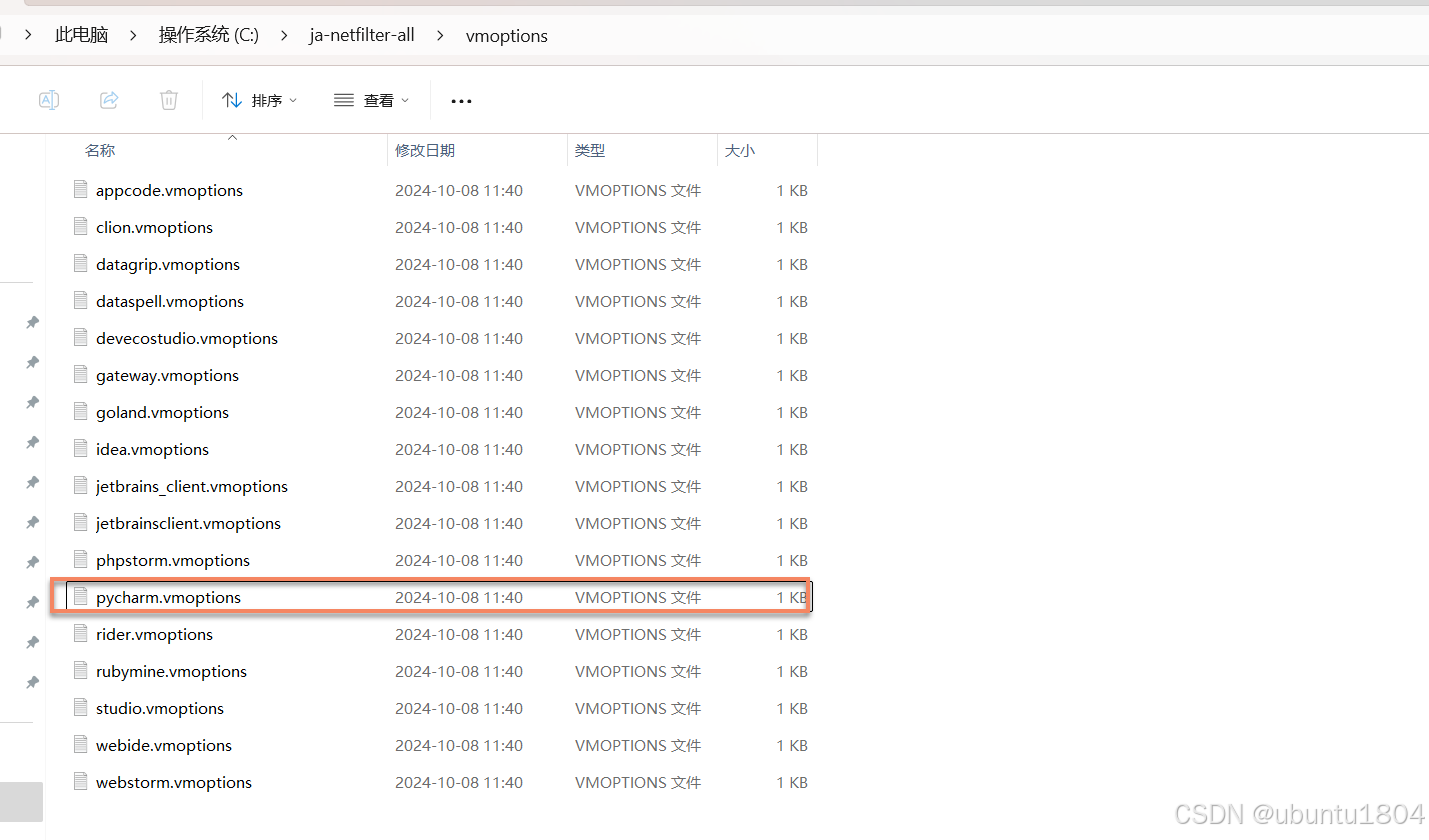Click the Delete trash icon
This screenshot has width=1429, height=840.
pyautogui.click(x=169, y=100)
